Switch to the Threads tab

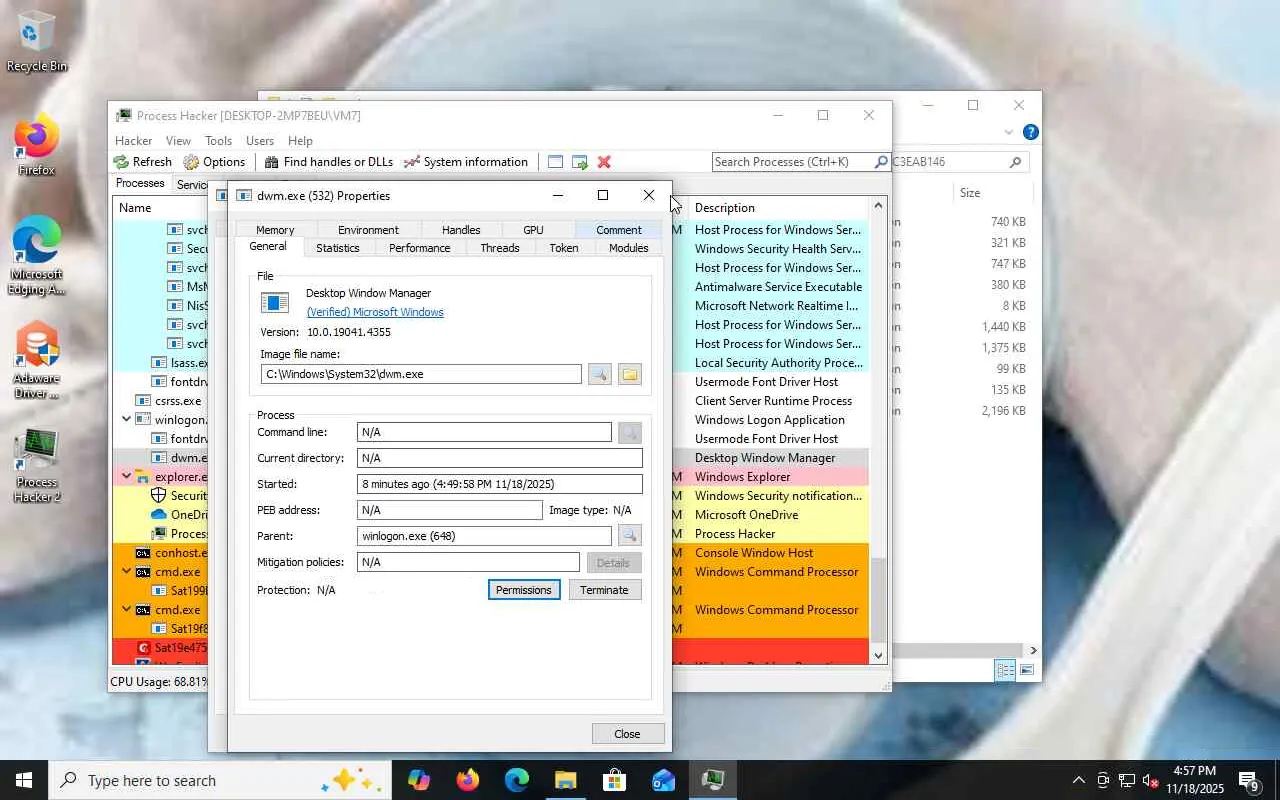pos(500,248)
